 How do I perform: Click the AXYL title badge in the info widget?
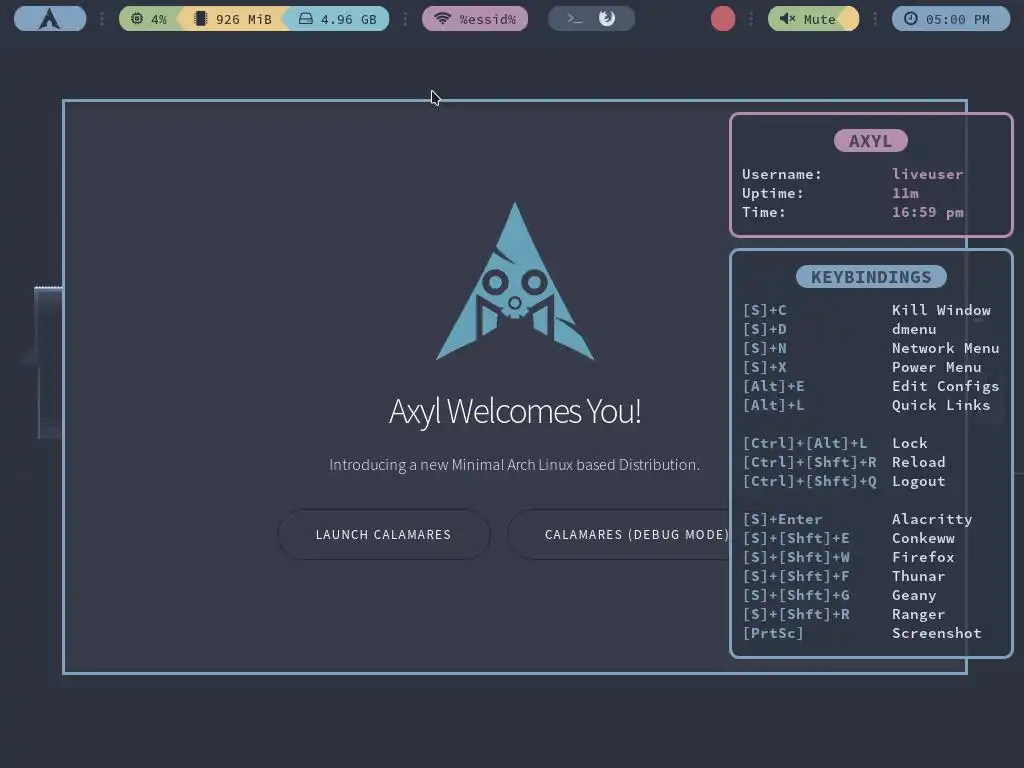pos(871,140)
